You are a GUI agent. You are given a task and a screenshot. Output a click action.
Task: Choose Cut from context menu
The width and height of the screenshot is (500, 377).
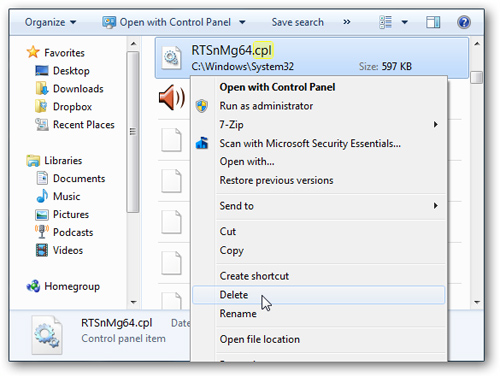tap(319, 231)
